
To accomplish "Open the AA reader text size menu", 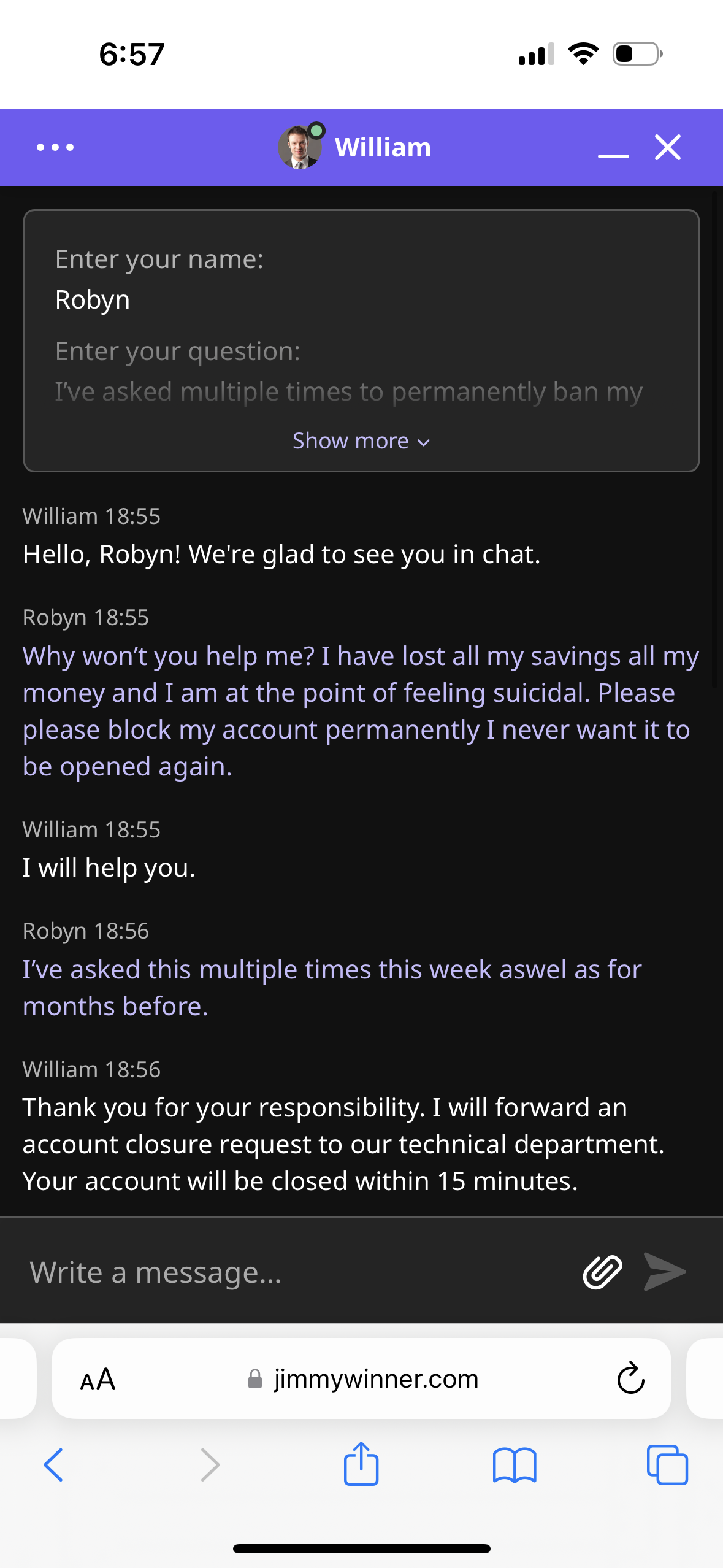I will coord(98,1380).
